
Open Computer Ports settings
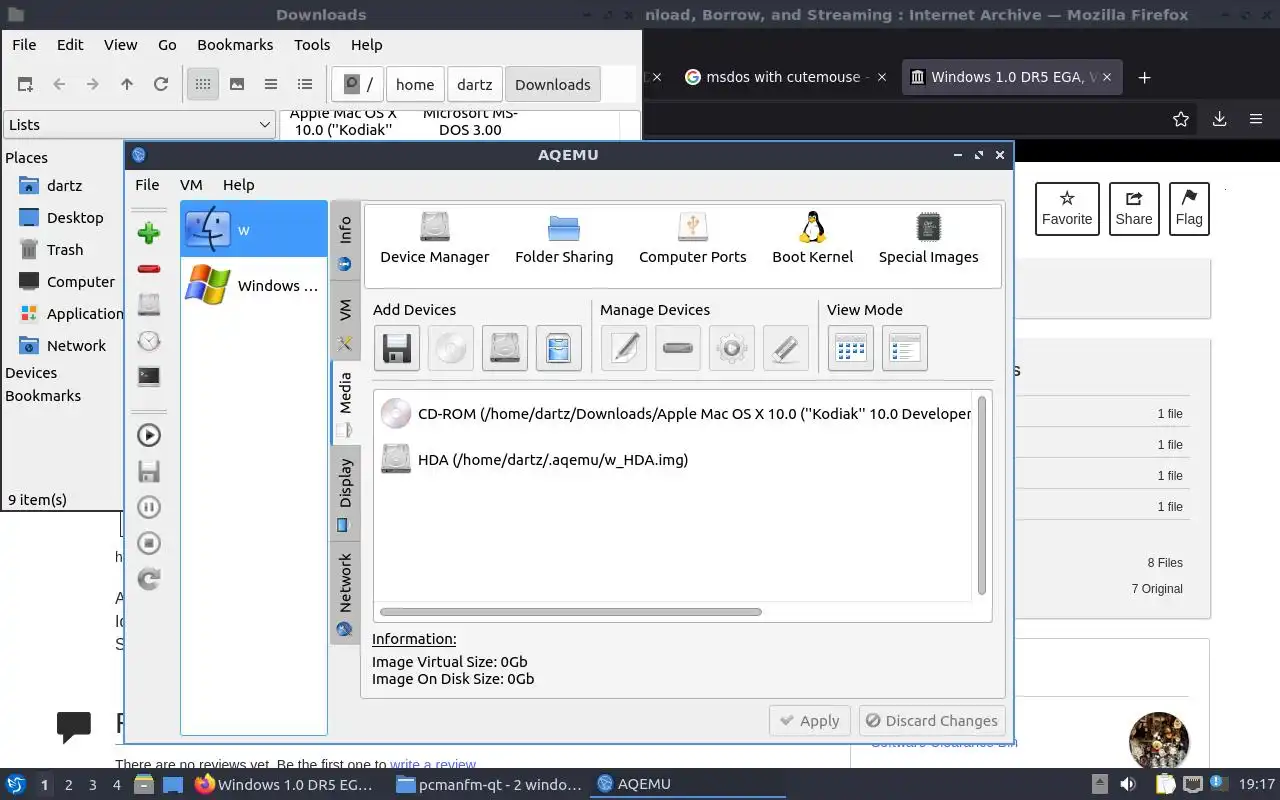(x=693, y=238)
